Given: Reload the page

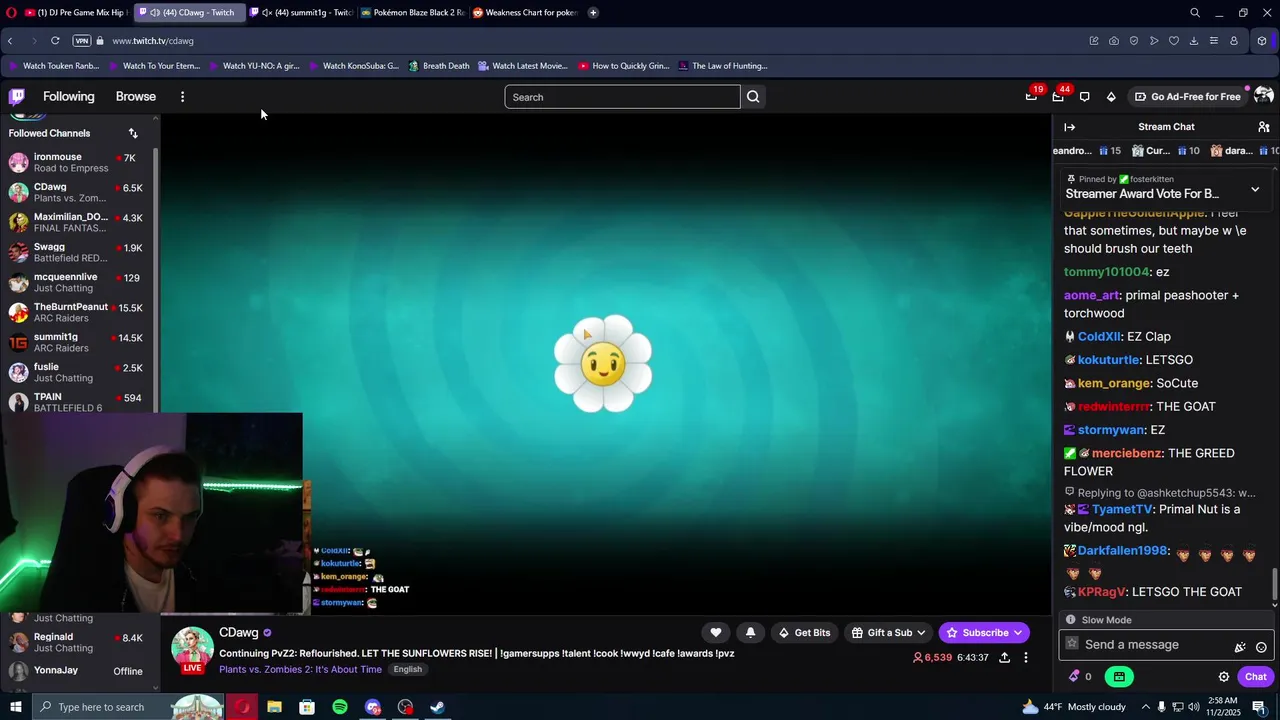Looking at the screenshot, I should (55, 41).
